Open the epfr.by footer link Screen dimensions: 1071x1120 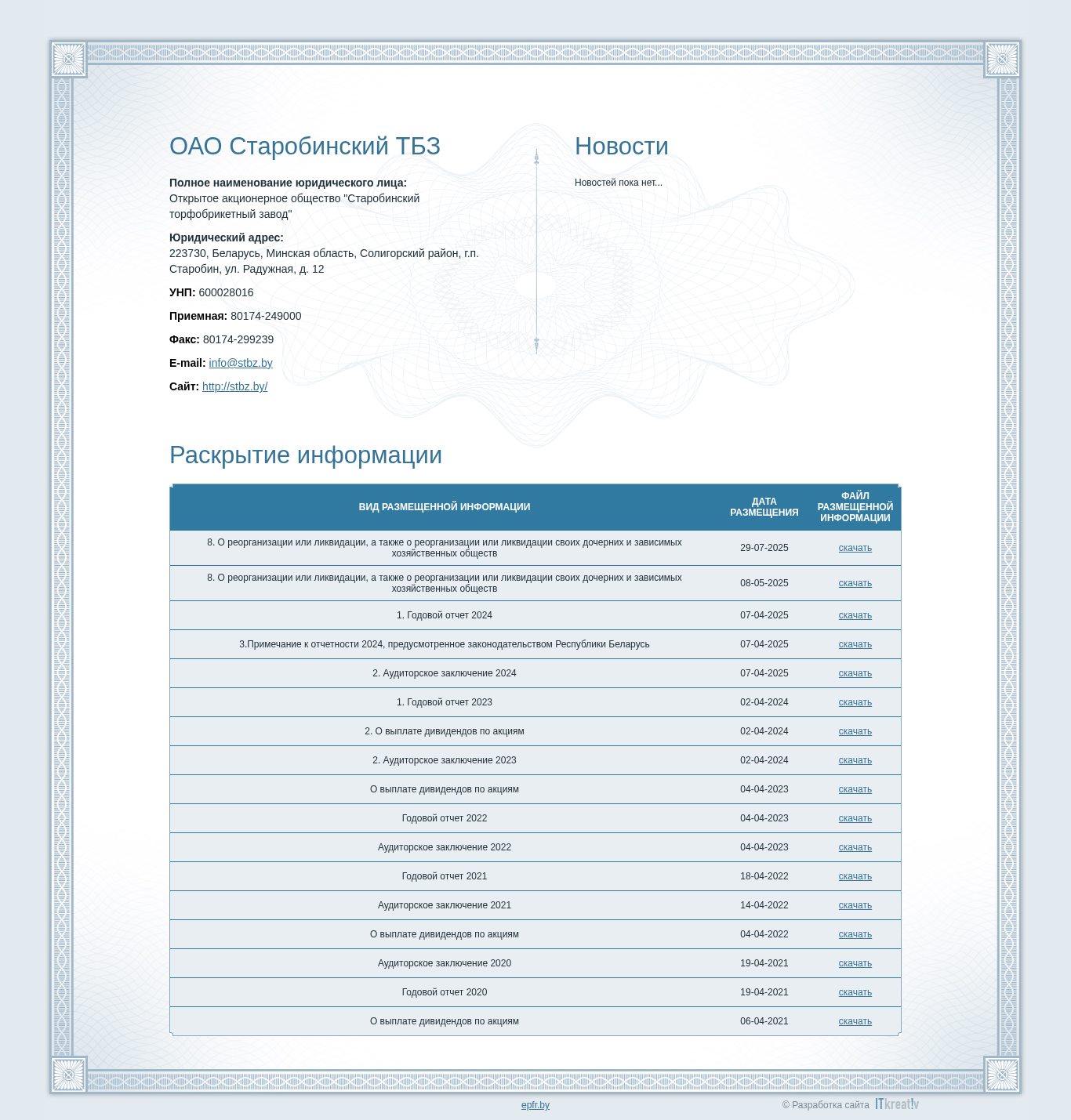pyautogui.click(x=535, y=1105)
